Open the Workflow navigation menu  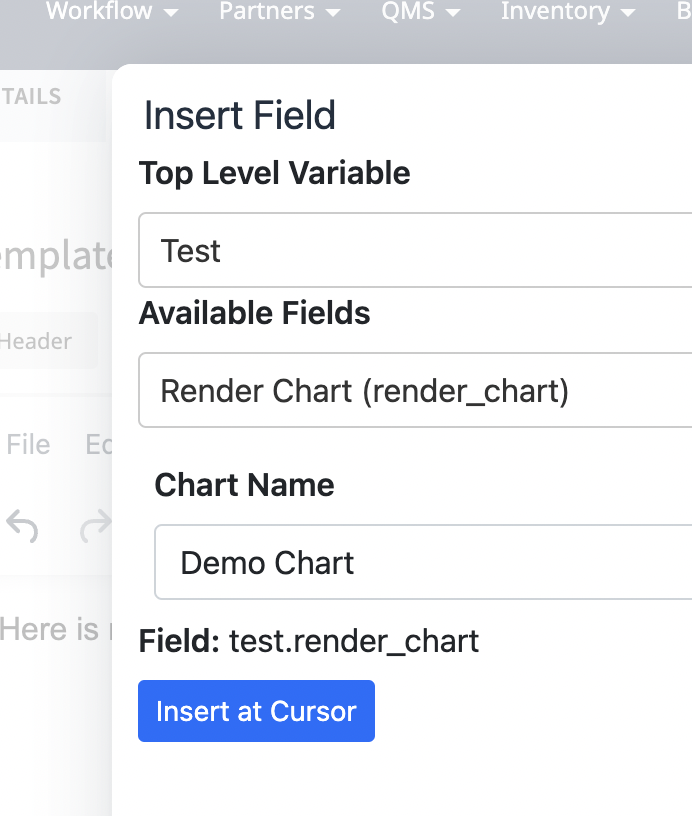(112, 12)
